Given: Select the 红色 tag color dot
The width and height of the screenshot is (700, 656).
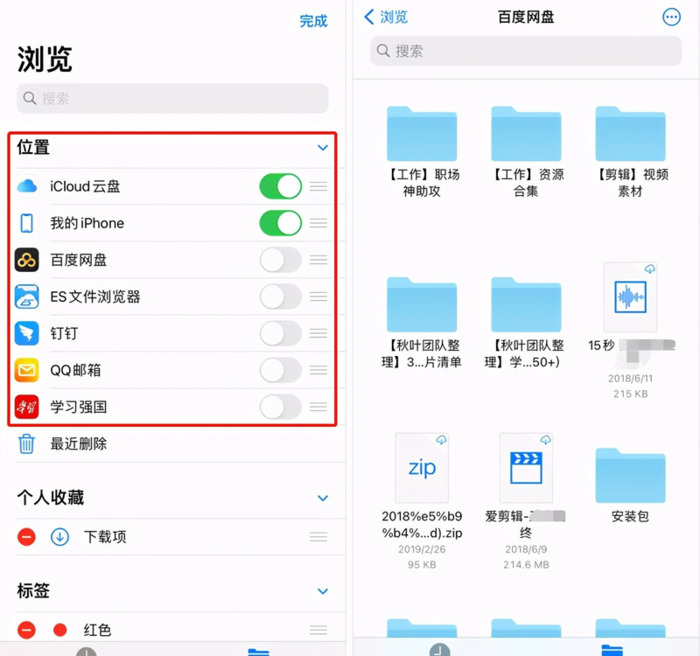Looking at the screenshot, I should 60,630.
